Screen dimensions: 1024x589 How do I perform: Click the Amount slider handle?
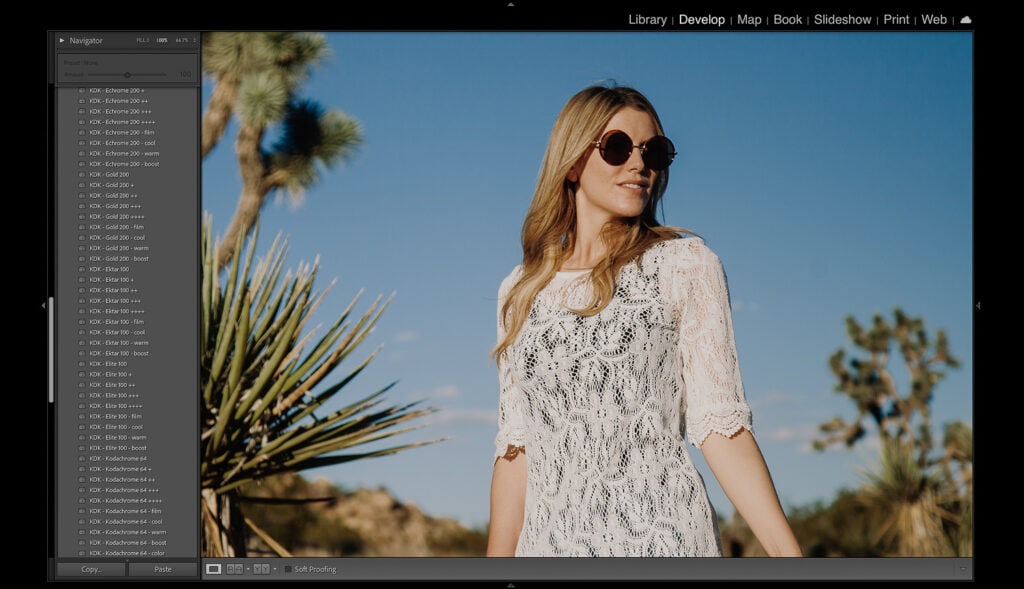pos(127,74)
